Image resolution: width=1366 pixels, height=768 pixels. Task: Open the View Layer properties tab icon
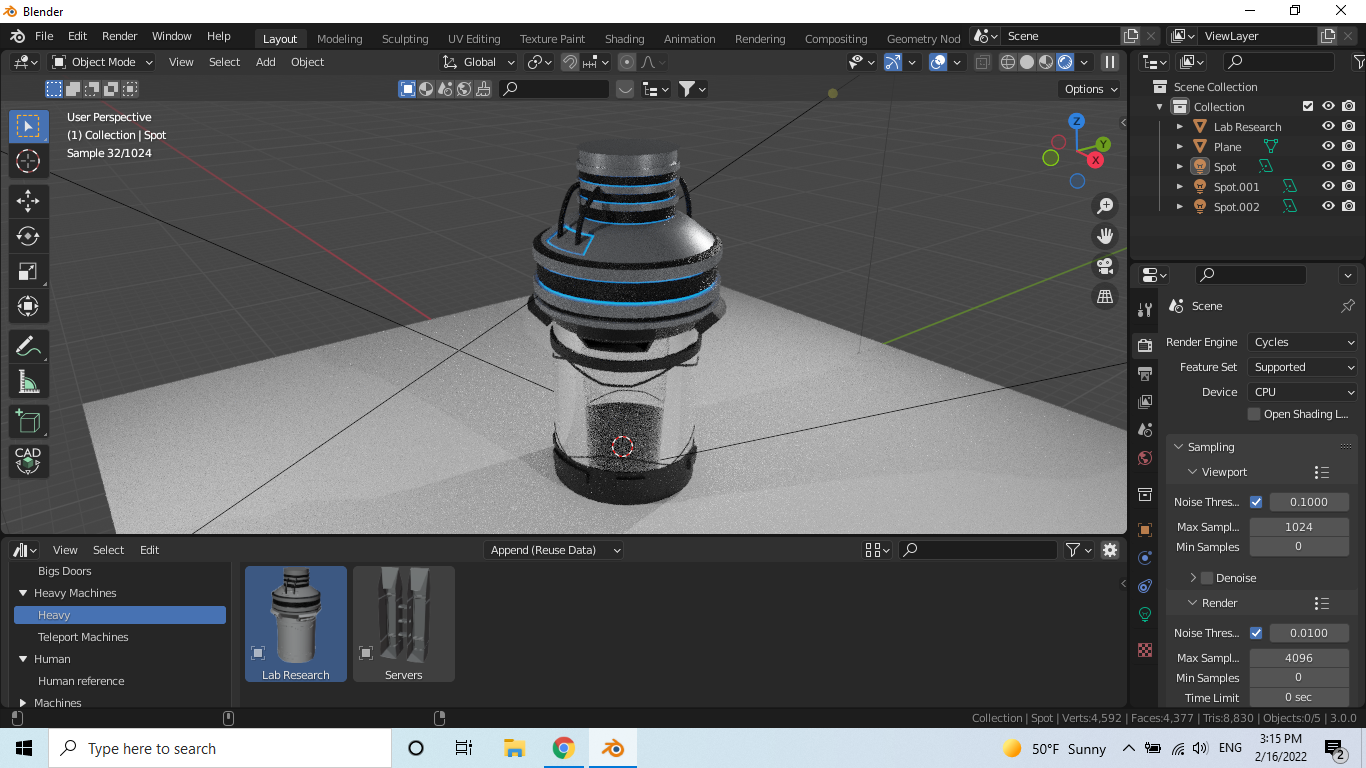(1145, 401)
